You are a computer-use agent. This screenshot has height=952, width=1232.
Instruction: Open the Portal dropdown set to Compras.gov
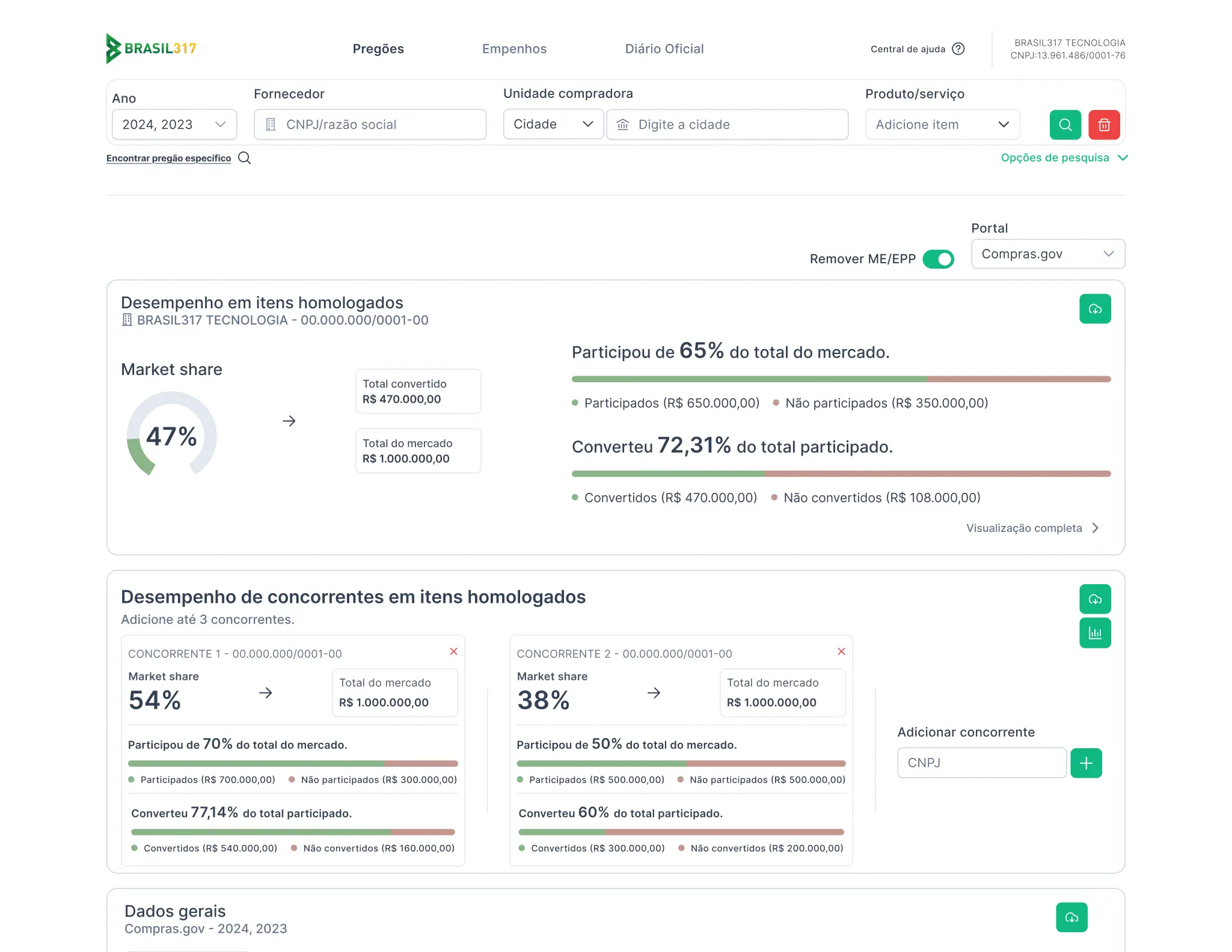(1047, 254)
